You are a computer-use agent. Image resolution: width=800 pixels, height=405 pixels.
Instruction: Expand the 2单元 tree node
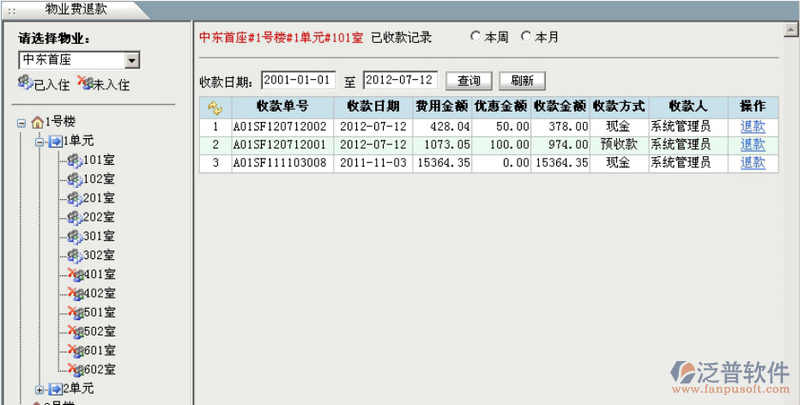pos(39,390)
